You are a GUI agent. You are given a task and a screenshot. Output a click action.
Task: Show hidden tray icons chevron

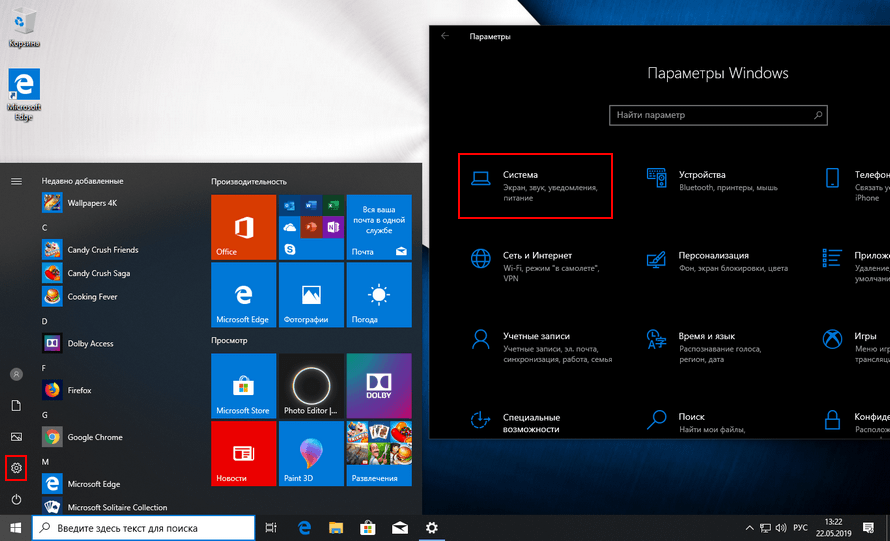tap(749, 528)
